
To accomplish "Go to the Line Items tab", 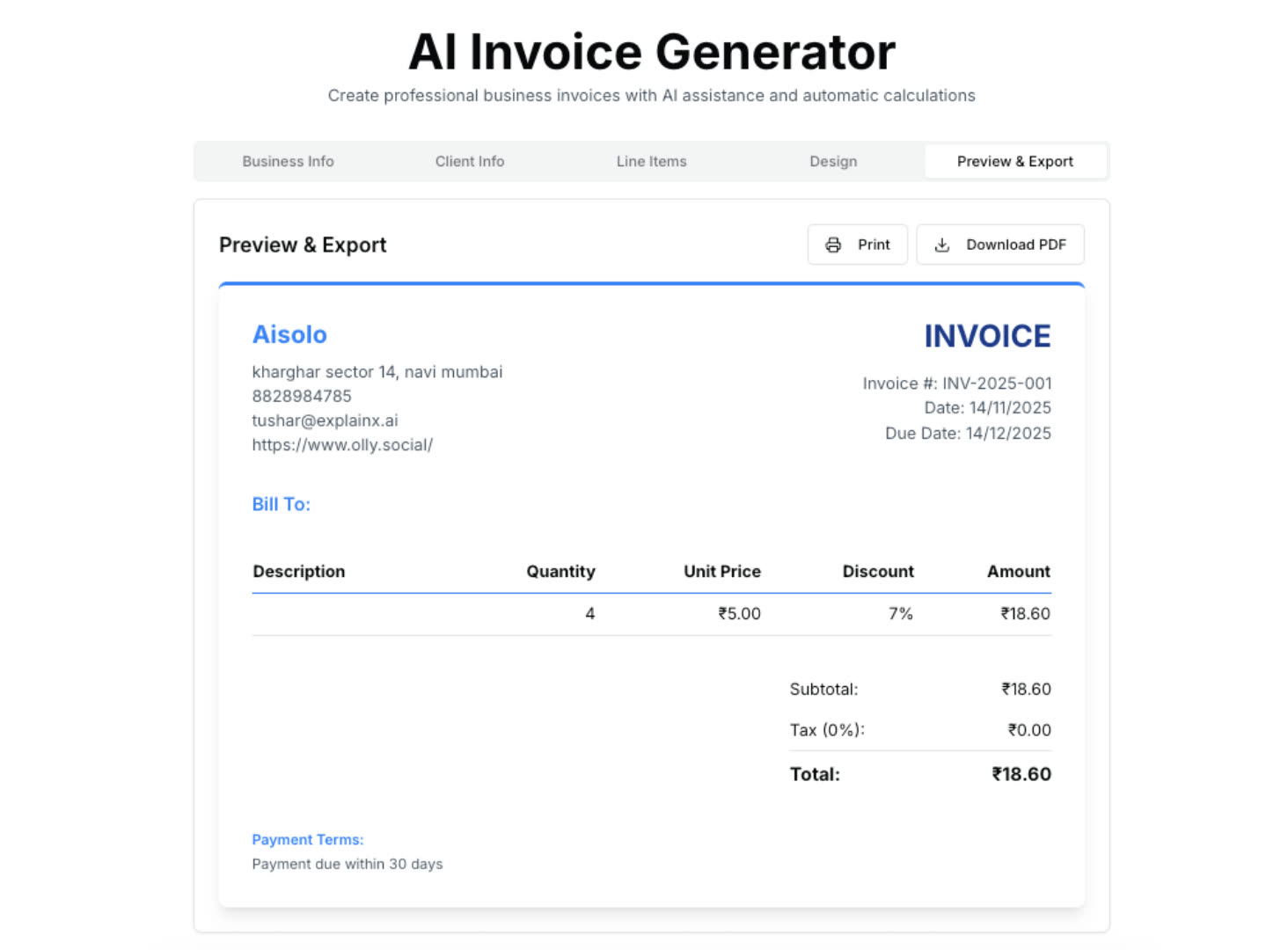I will click(x=651, y=162).
